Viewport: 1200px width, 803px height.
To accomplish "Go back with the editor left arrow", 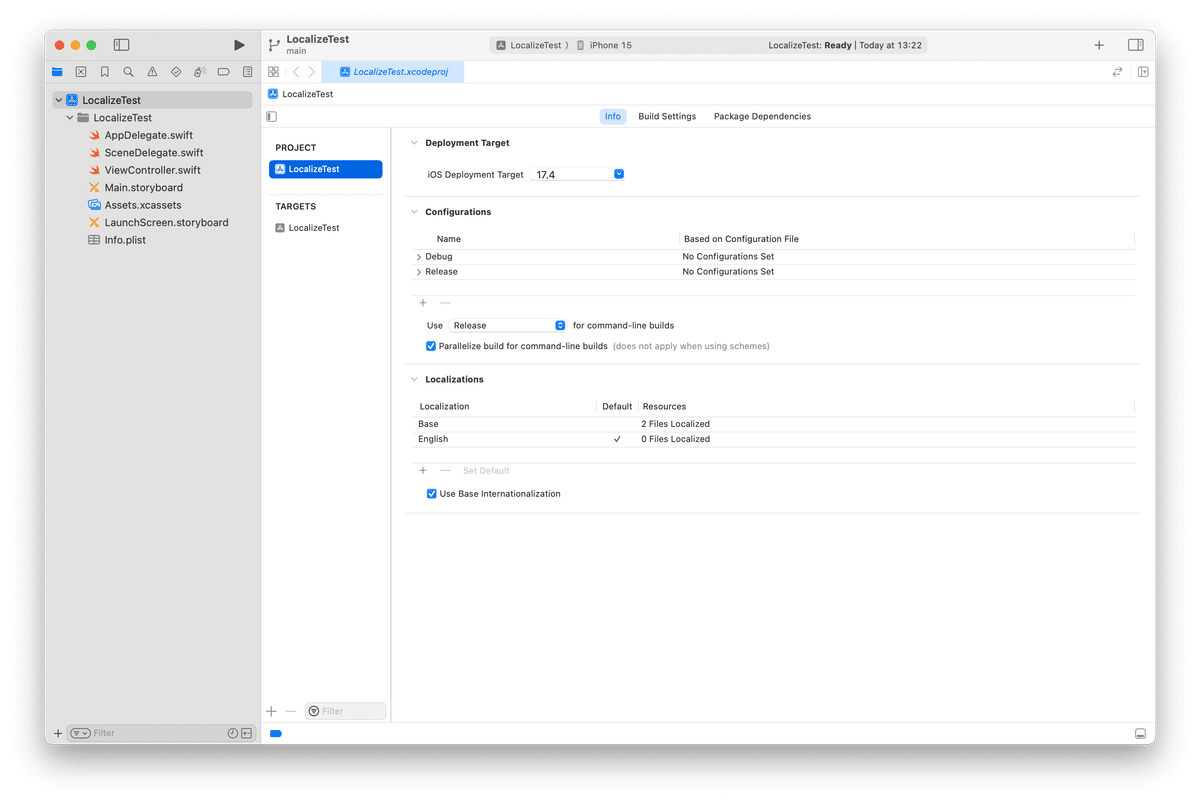I will pyautogui.click(x=296, y=72).
